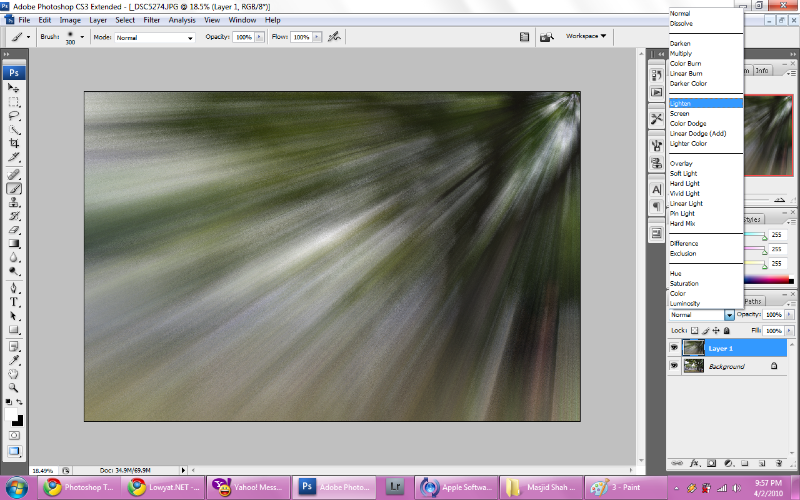This screenshot has height=500, width=800.
Task: Click the layer style fx icon
Action: click(x=695, y=463)
